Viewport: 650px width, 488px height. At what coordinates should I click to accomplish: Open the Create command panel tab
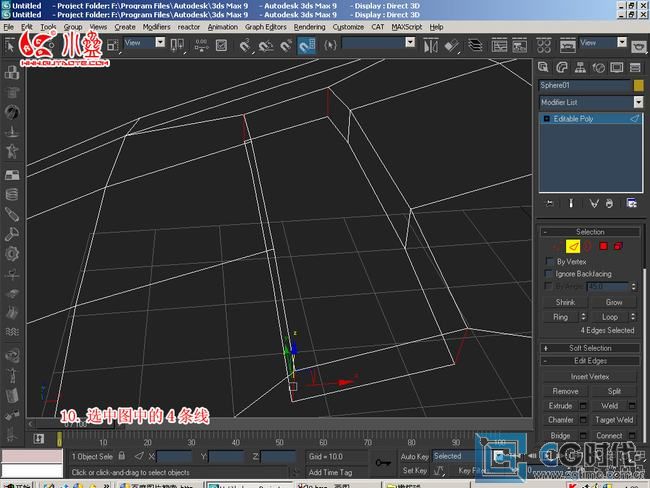click(543, 67)
